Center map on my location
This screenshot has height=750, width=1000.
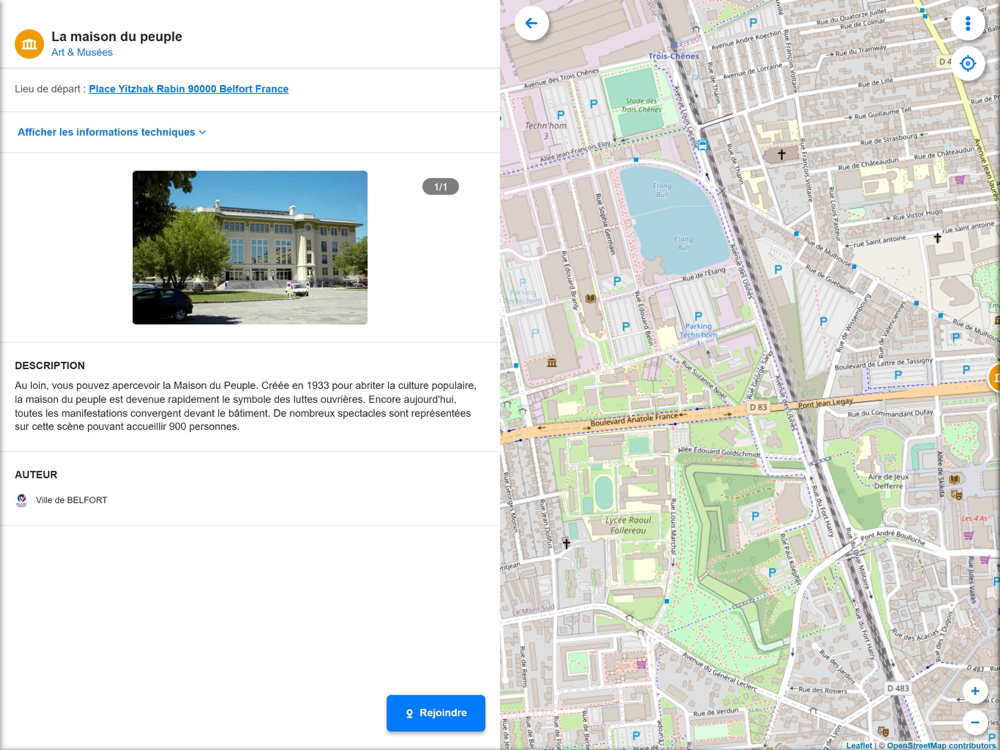point(967,64)
